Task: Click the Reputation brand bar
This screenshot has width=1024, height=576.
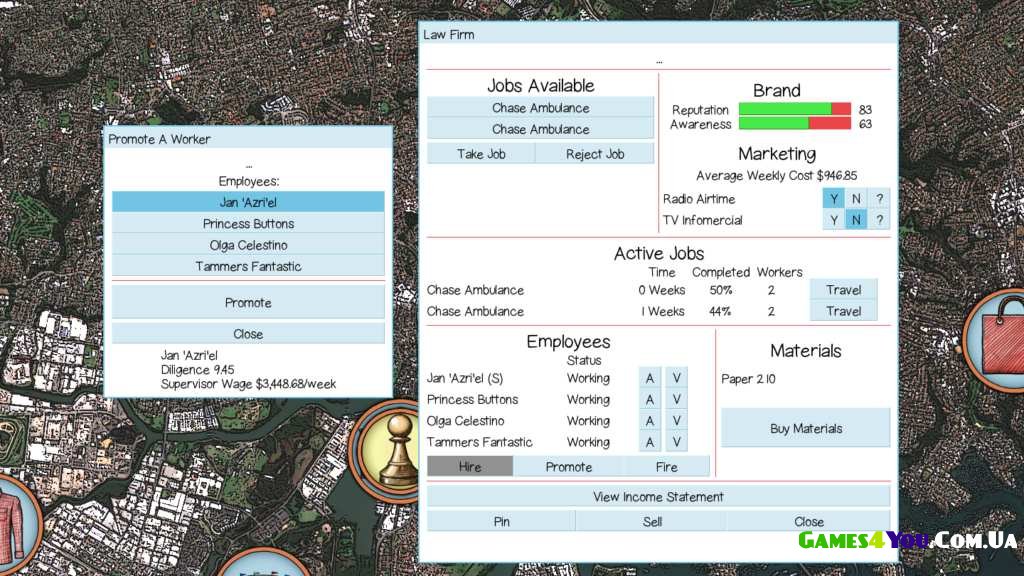Action: point(794,110)
